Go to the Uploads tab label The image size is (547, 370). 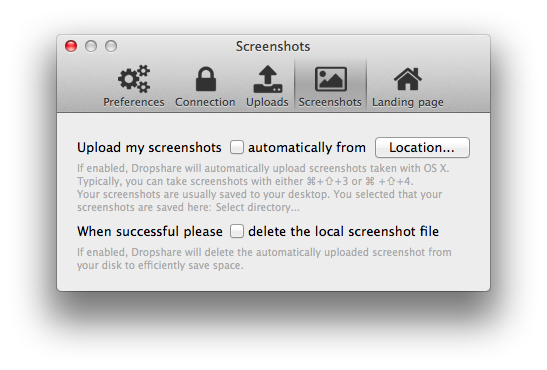point(267,102)
